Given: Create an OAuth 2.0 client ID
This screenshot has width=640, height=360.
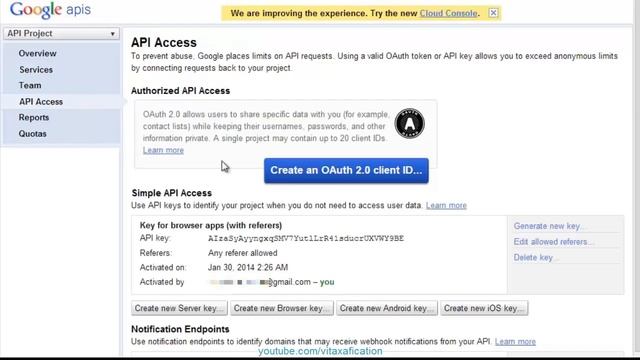Looking at the screenshot, I should tap(346, 170).
